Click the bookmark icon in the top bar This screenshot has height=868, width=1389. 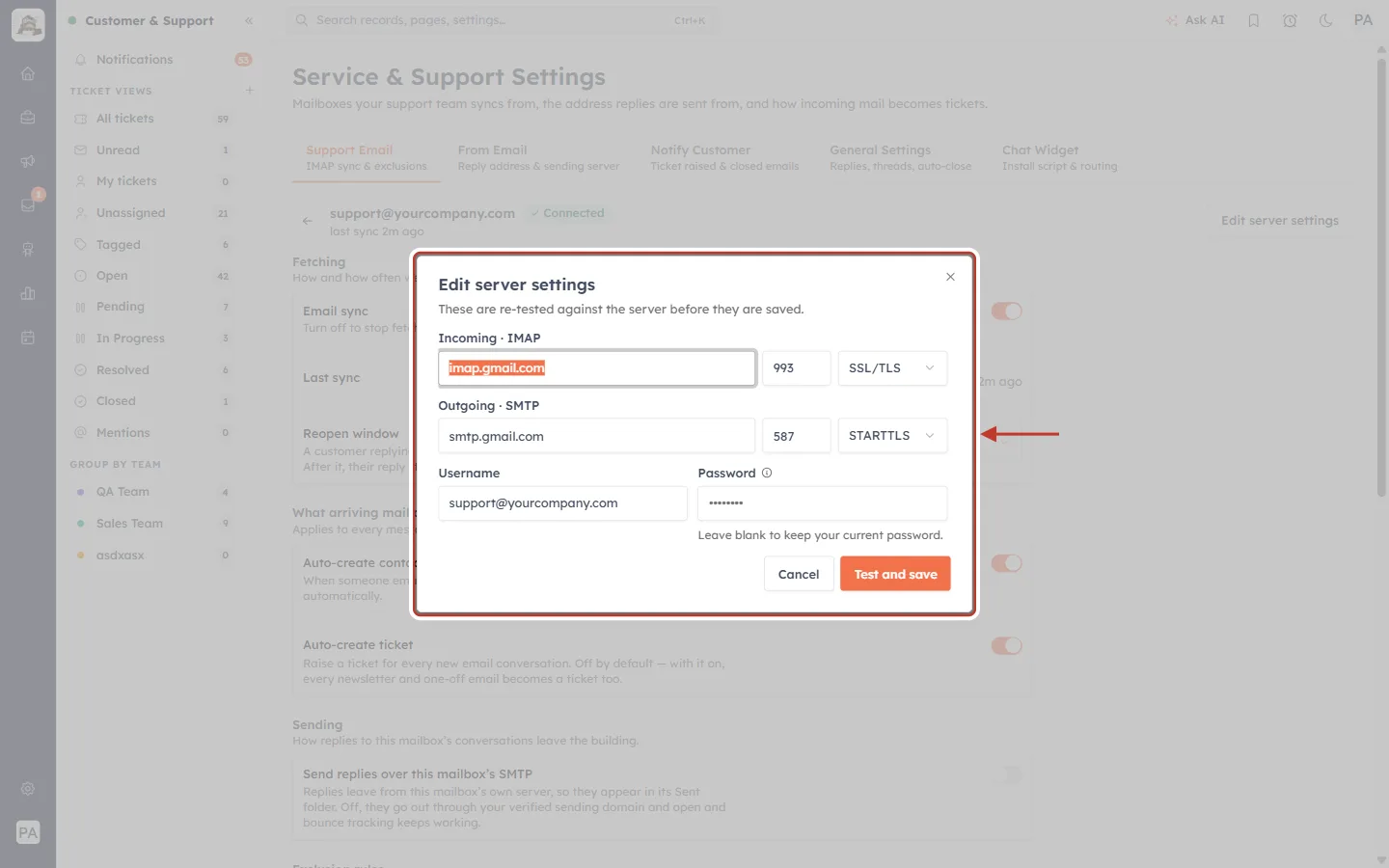click(1254, 20)
